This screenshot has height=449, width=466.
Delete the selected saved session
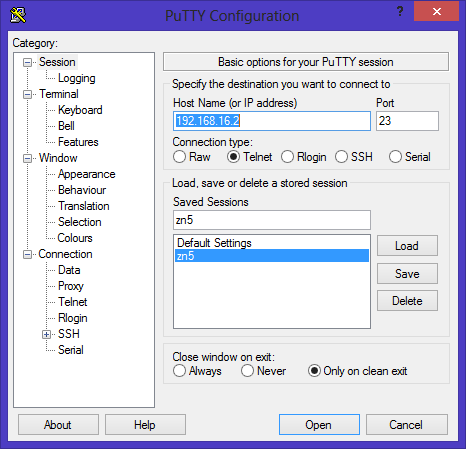[x=407, y=301]
